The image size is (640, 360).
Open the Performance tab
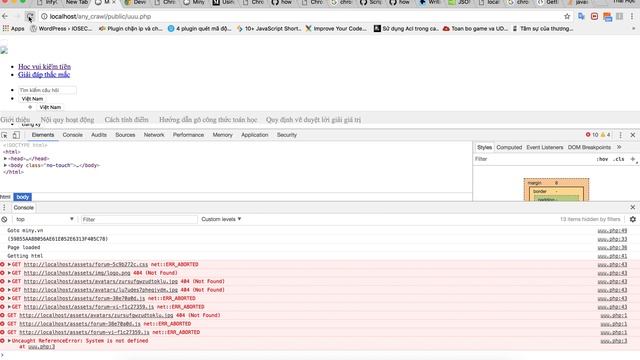point(188,135)
